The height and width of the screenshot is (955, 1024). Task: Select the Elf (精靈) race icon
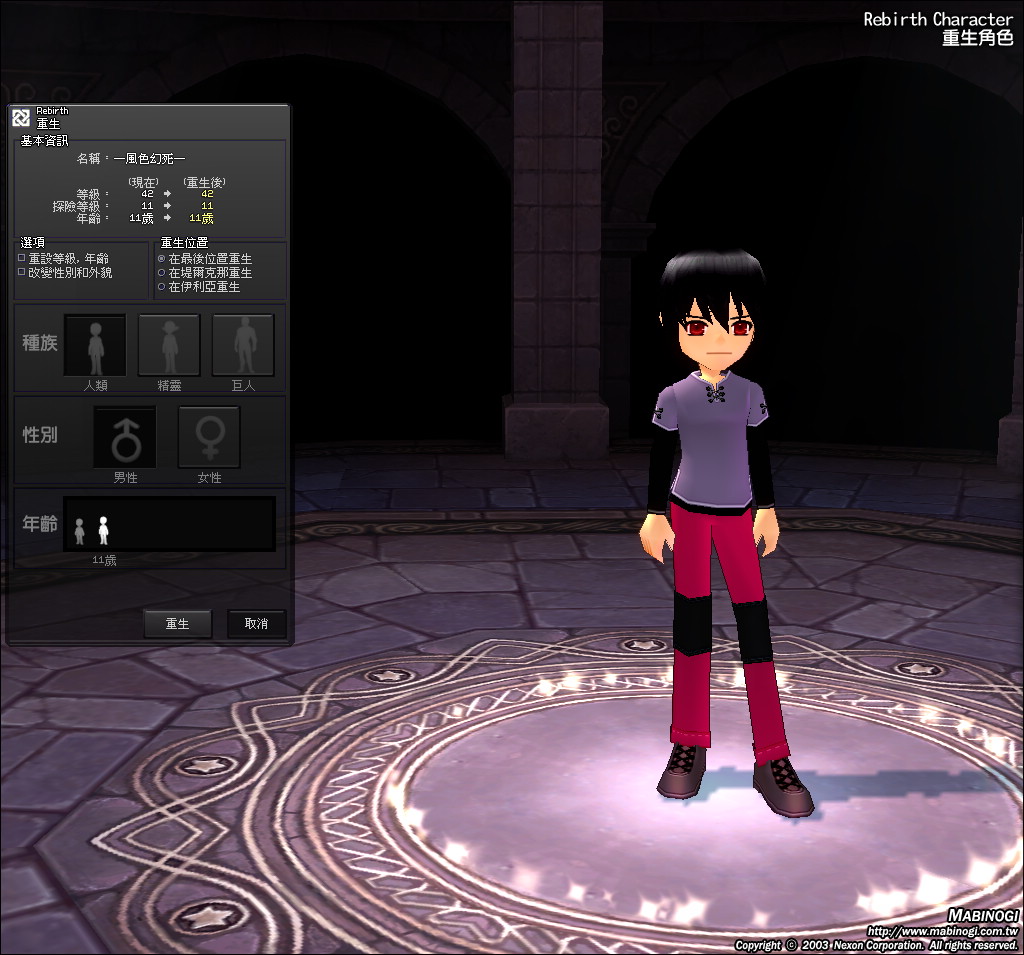(169, 345)
